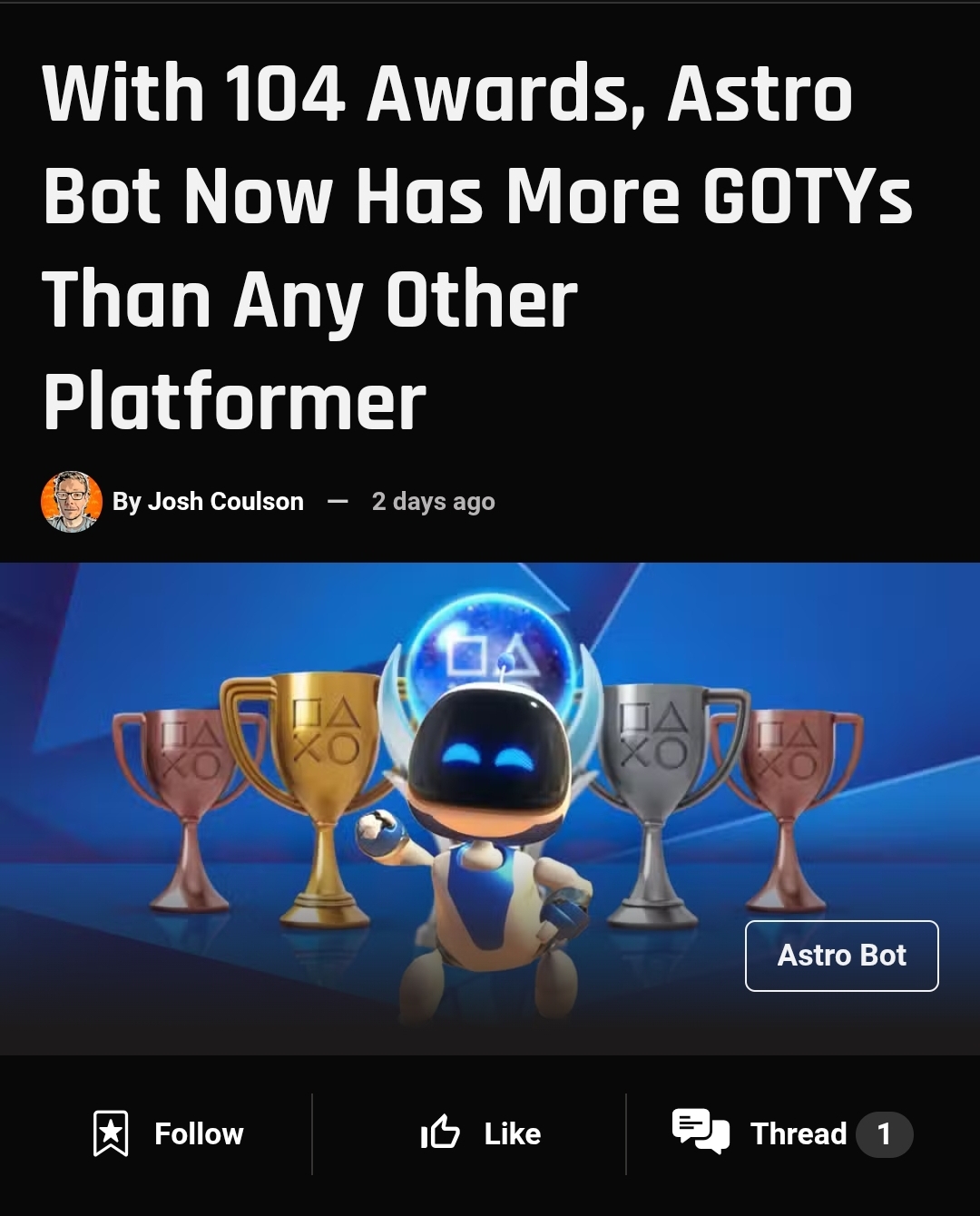Tap the Follow text label
980x1216 pixels.
click(199, 1133)
